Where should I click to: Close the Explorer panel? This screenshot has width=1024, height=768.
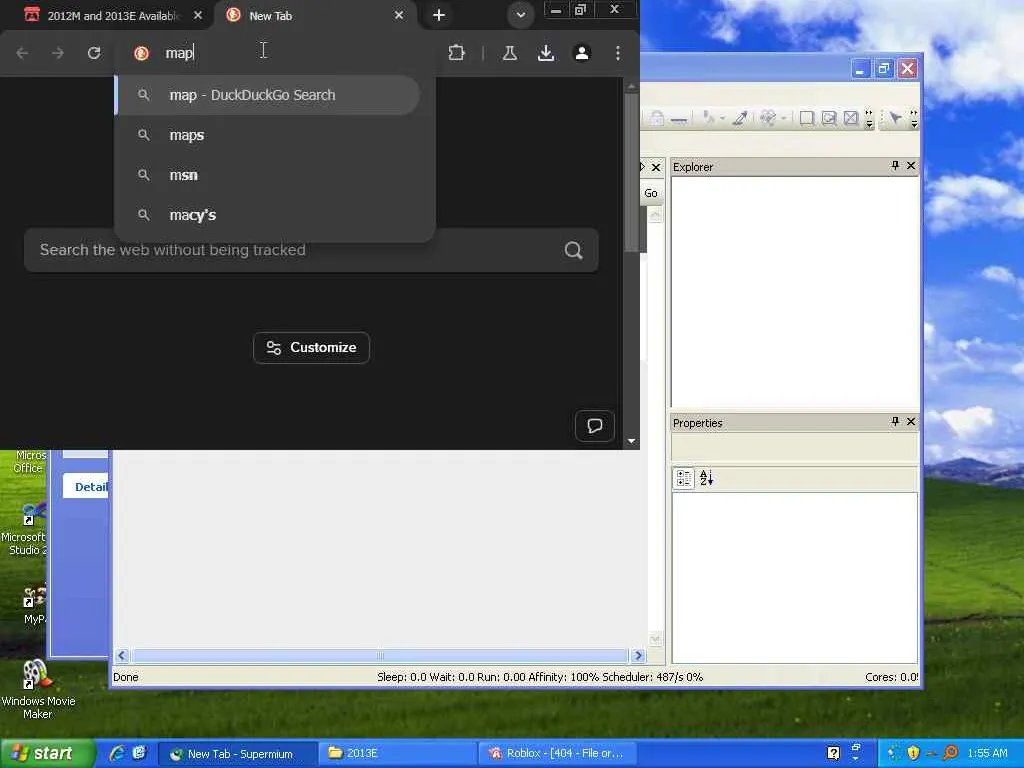[911, 166]
